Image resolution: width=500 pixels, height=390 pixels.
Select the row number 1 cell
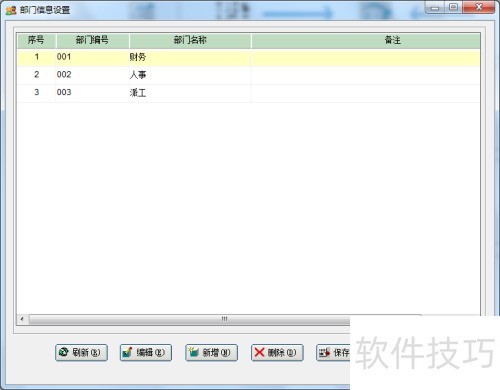(36, 57)
